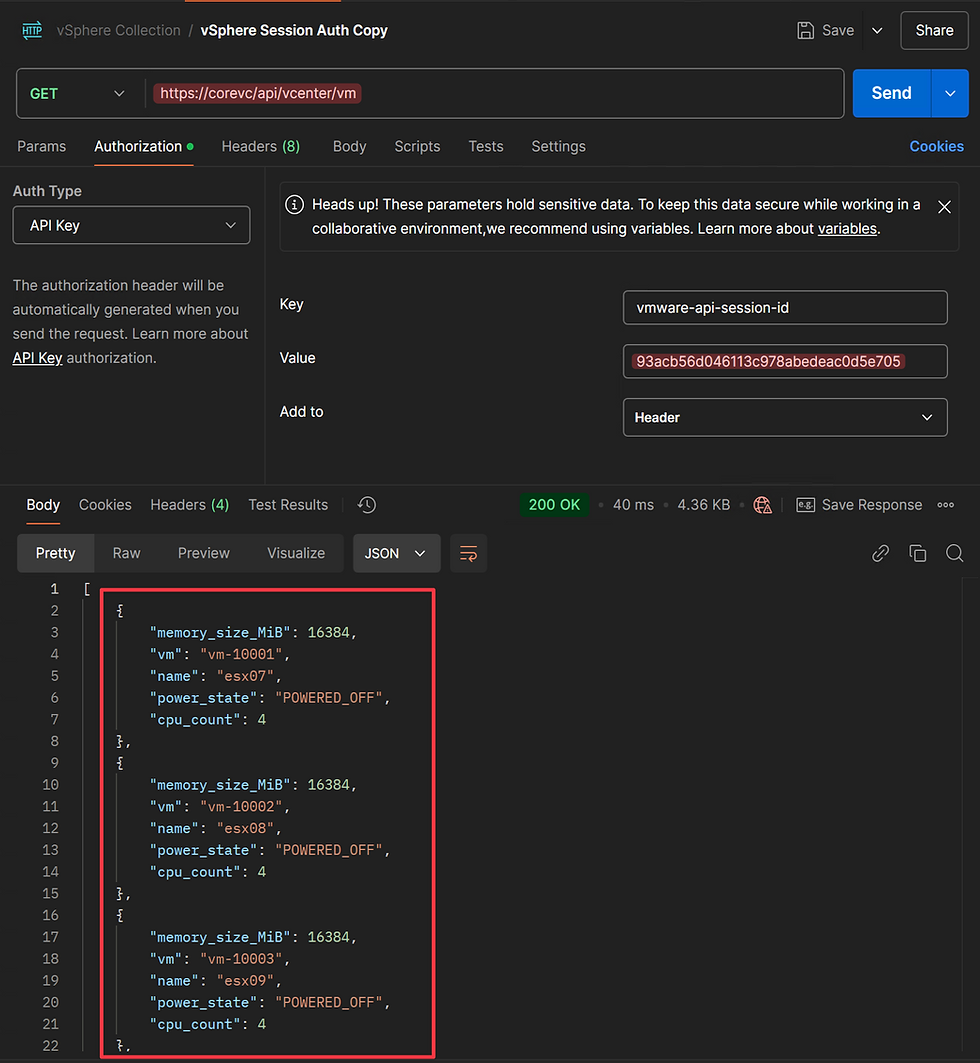Click the Key input field
980x1063 pixels.
(x=785, y=308)
